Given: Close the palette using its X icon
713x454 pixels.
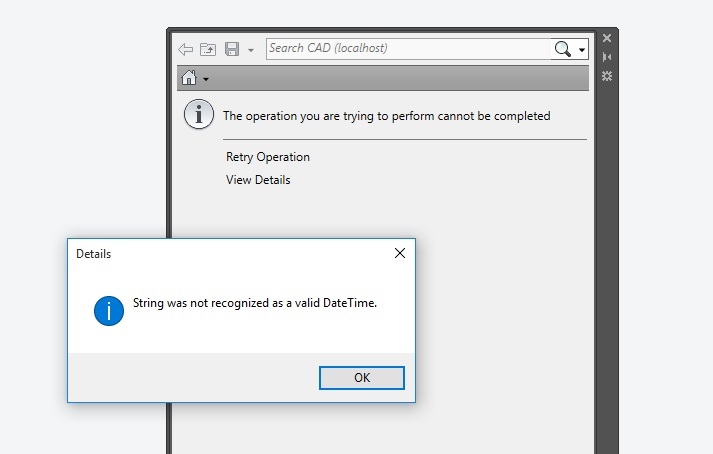Looking at the screenshot, I should point(606,38).
